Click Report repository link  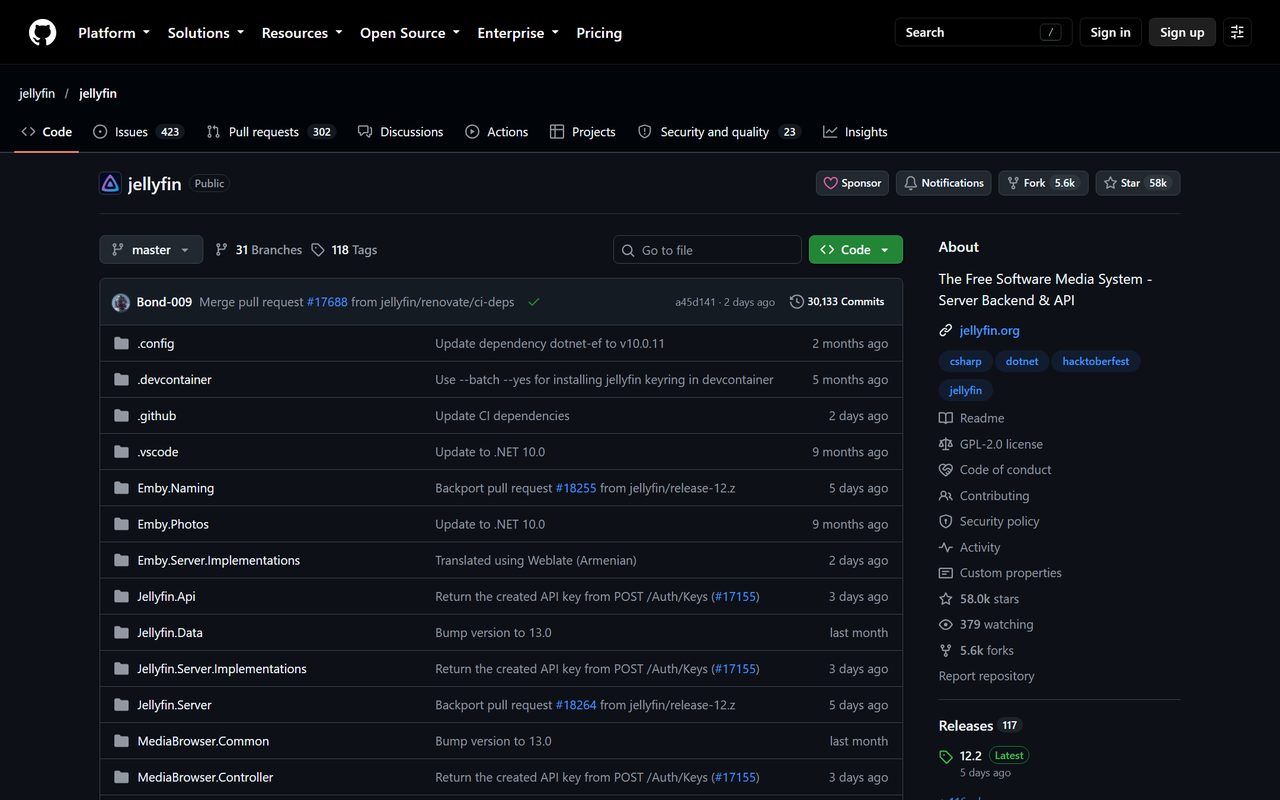(986, 676)
